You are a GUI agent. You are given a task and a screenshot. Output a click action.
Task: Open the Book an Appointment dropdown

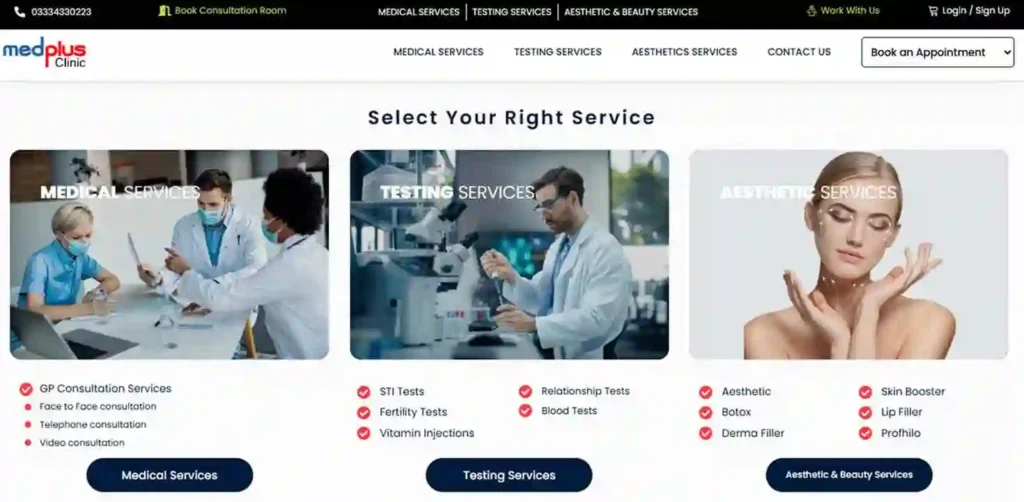pyautogui.click(x=937, y=52)
